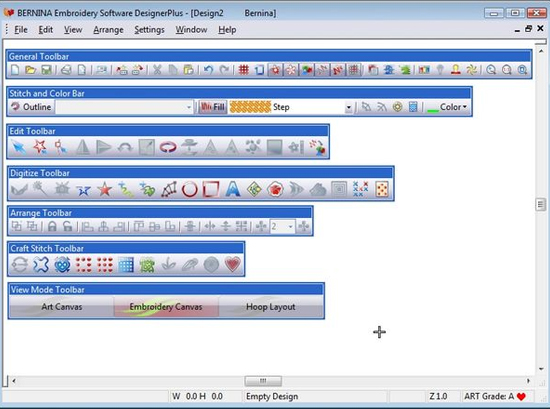Click the vertical scrollbar up arrow
The width and height of the screenshot is (550, 409).
[x=541, y=51]
